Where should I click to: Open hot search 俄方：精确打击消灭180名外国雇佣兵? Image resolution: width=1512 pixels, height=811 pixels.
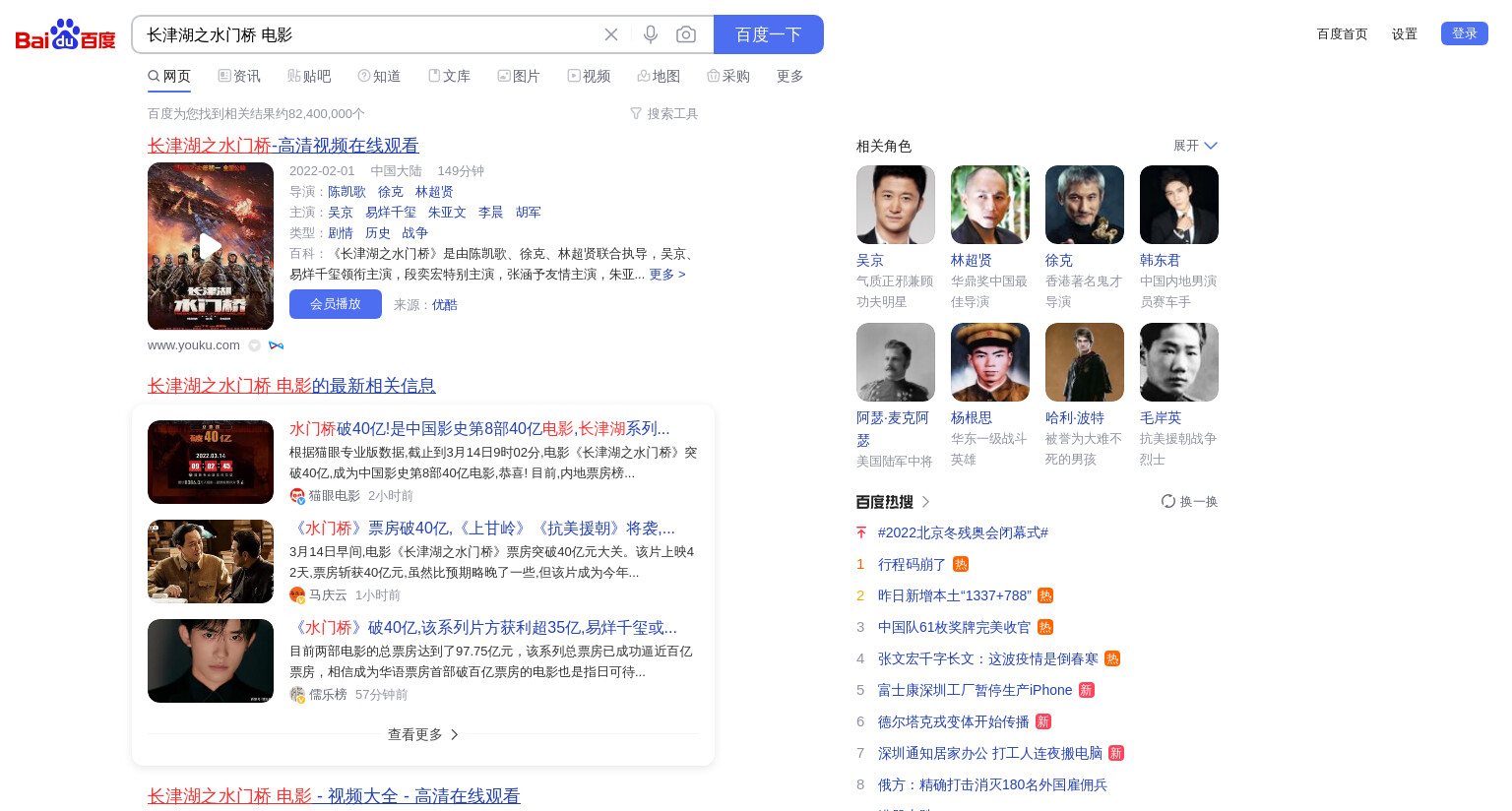[x=992, y=784]
